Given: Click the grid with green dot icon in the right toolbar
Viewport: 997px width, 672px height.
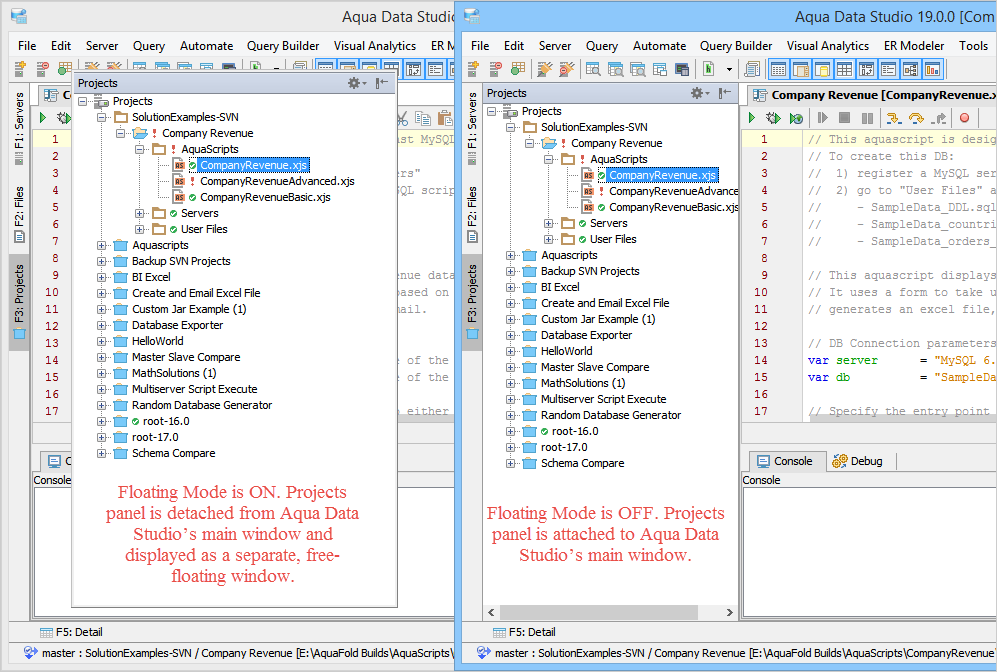Looking at the screenshot, I should tap(518, 69).
